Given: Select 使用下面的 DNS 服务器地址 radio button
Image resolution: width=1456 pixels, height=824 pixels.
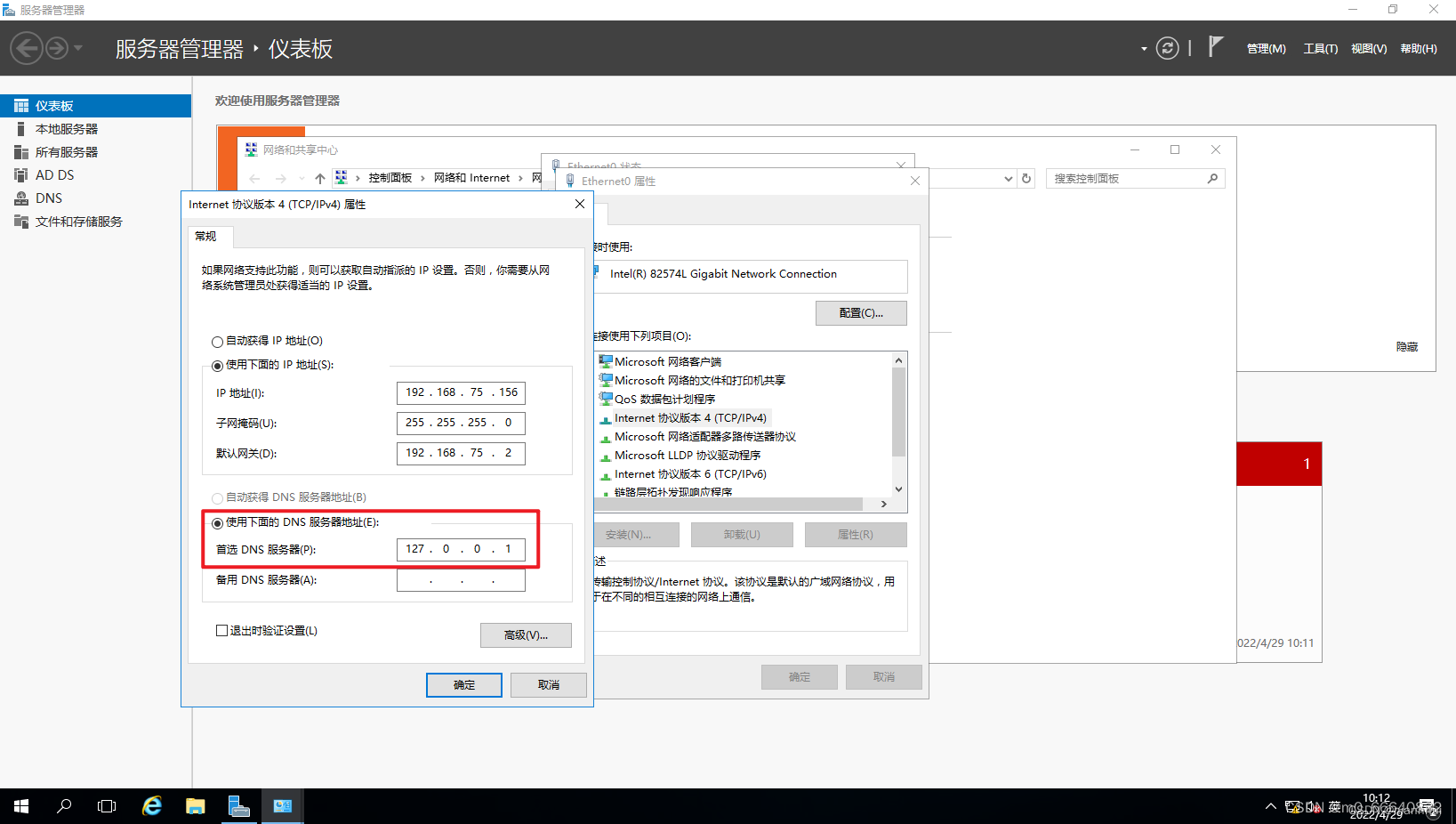Looking at the screenshot, I should pyautogui.click(x=217, y=523).
